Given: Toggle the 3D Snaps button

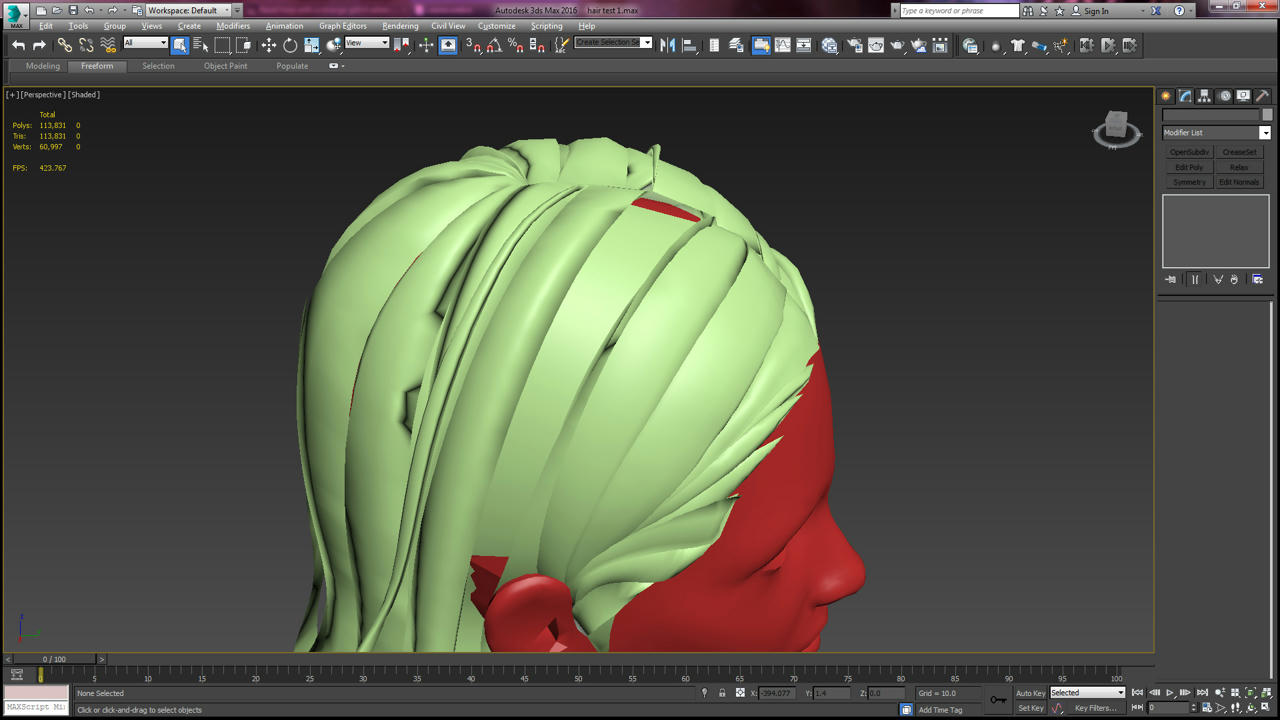Looking at the screenshot, I should point(474,45).
